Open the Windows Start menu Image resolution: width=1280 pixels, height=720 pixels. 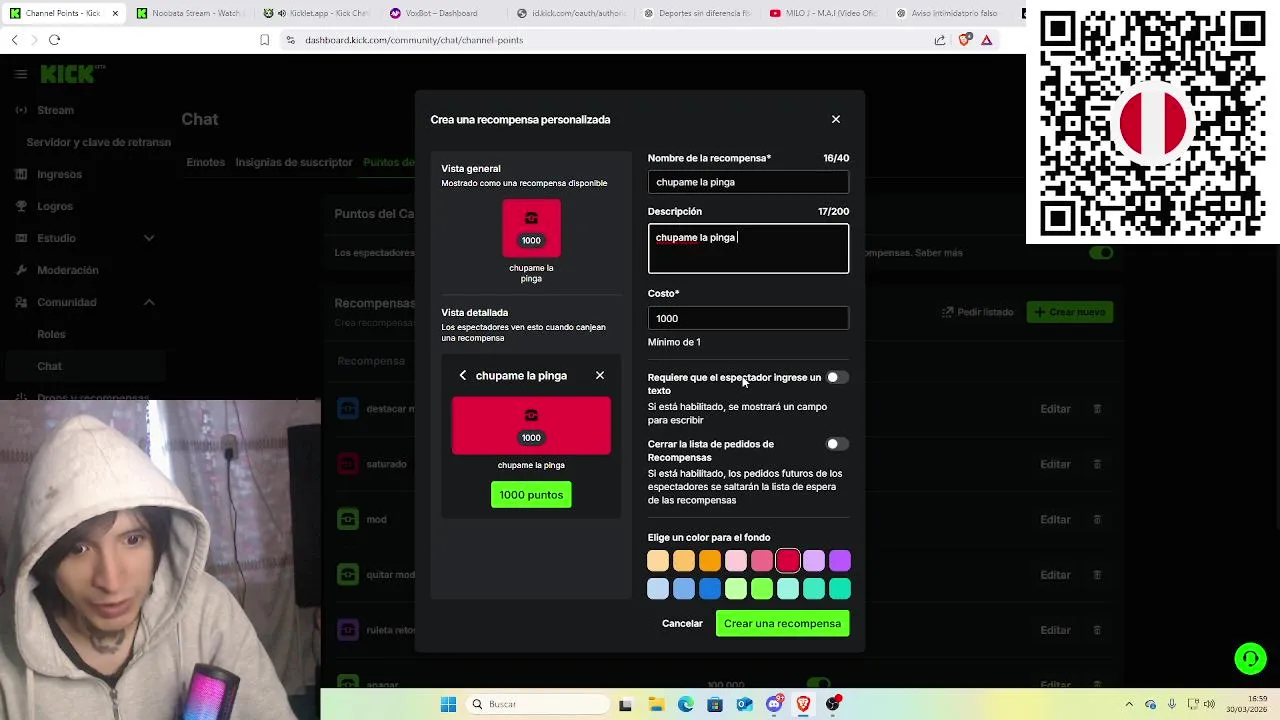point(448,704)
